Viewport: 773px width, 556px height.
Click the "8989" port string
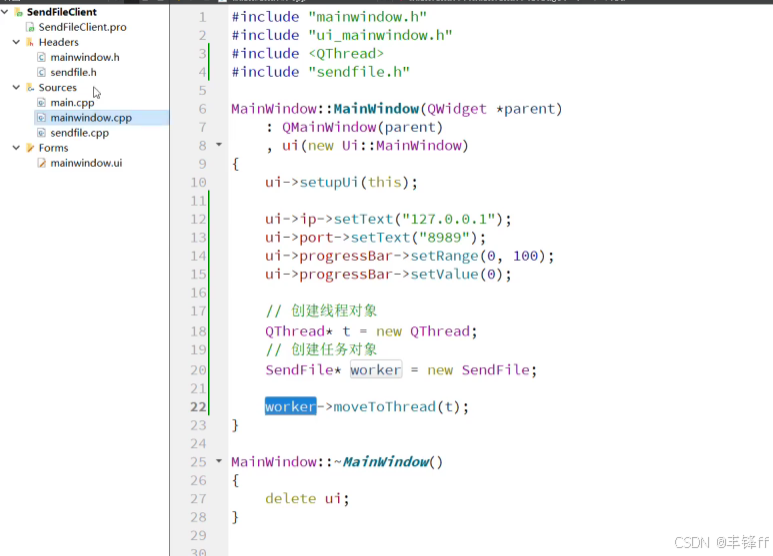[x=444, y=238]
